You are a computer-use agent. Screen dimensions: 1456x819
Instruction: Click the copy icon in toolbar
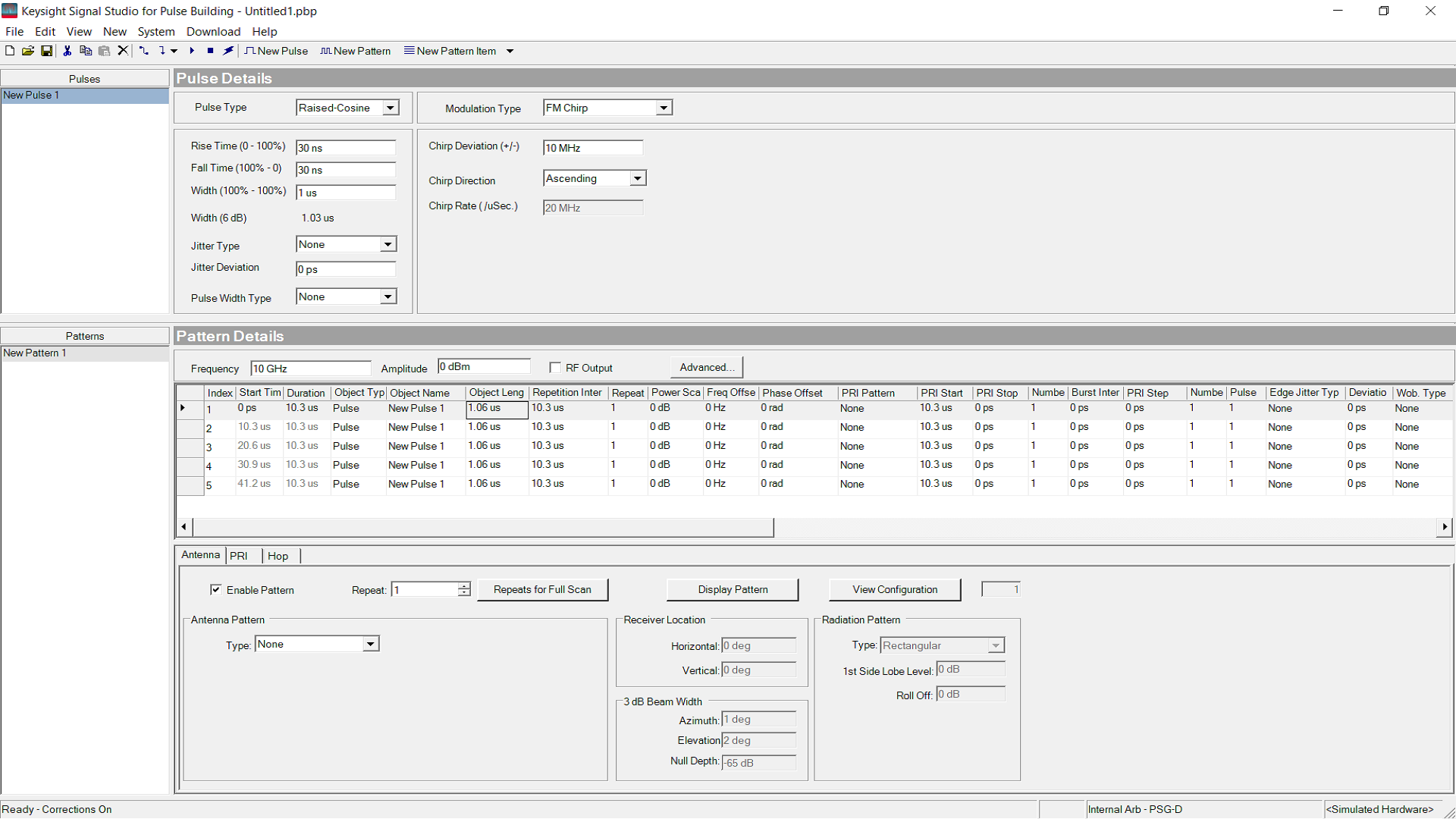point(86,51)
